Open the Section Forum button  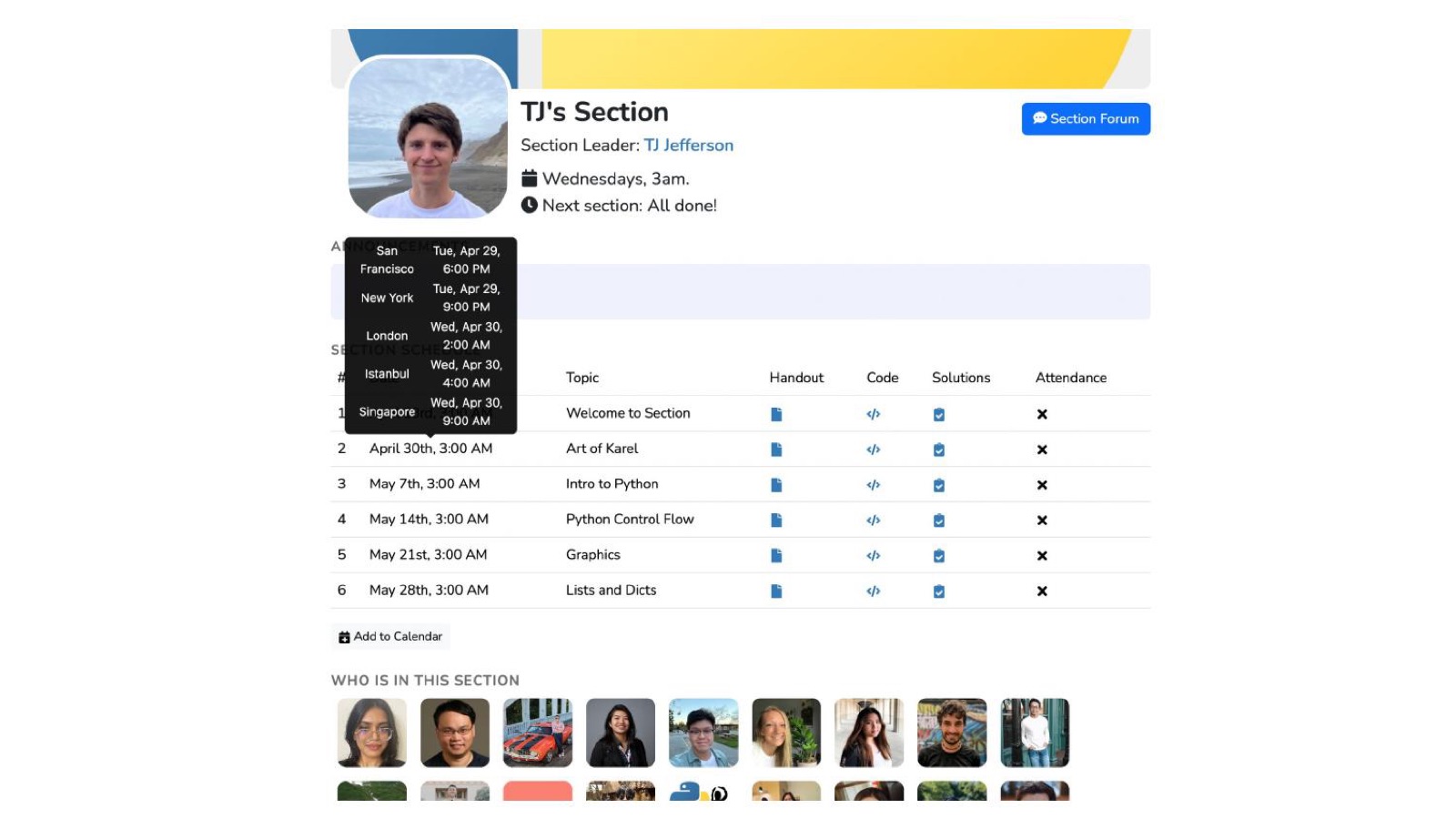click(1086, 119)
